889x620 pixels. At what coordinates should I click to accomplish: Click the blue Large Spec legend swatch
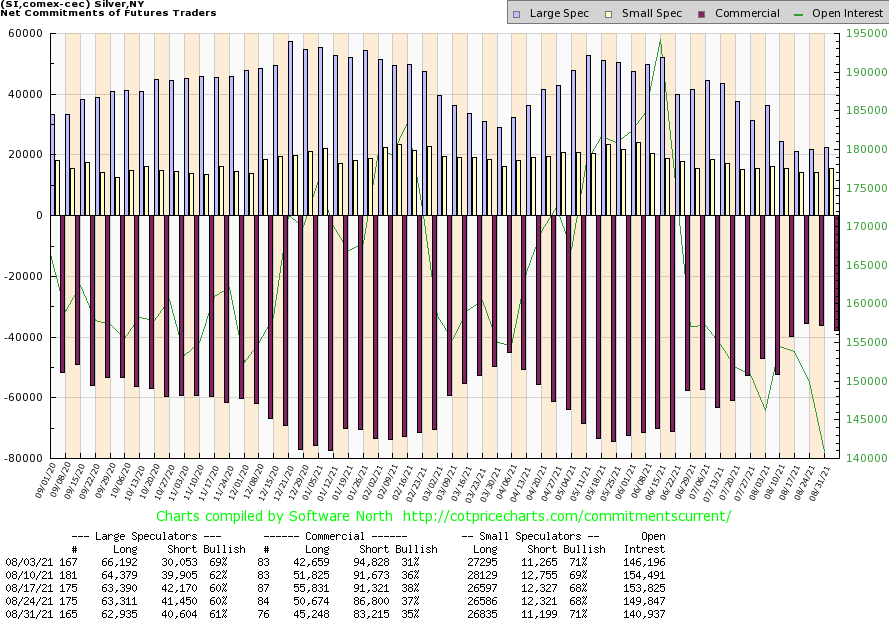pyautogui.click(x=515, y=14)
